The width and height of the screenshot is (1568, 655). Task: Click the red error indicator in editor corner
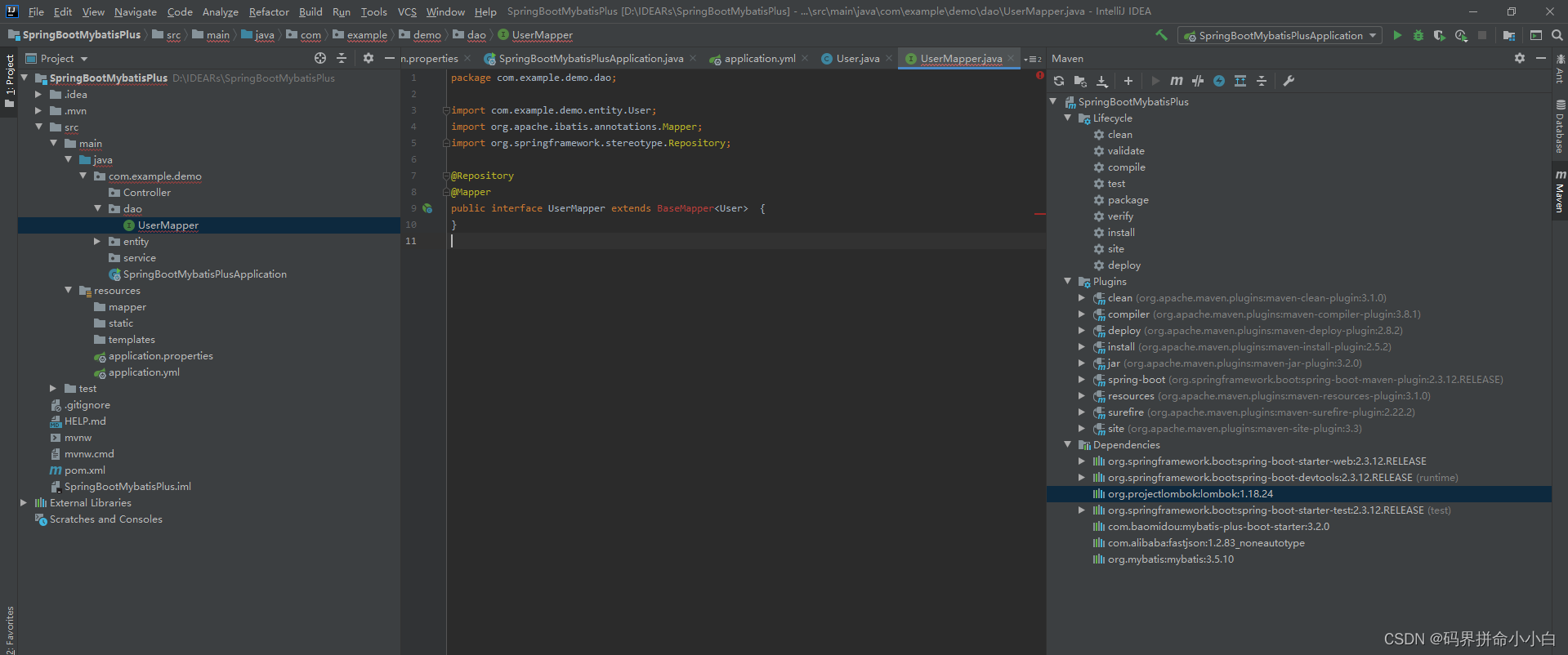point(1039,75)
